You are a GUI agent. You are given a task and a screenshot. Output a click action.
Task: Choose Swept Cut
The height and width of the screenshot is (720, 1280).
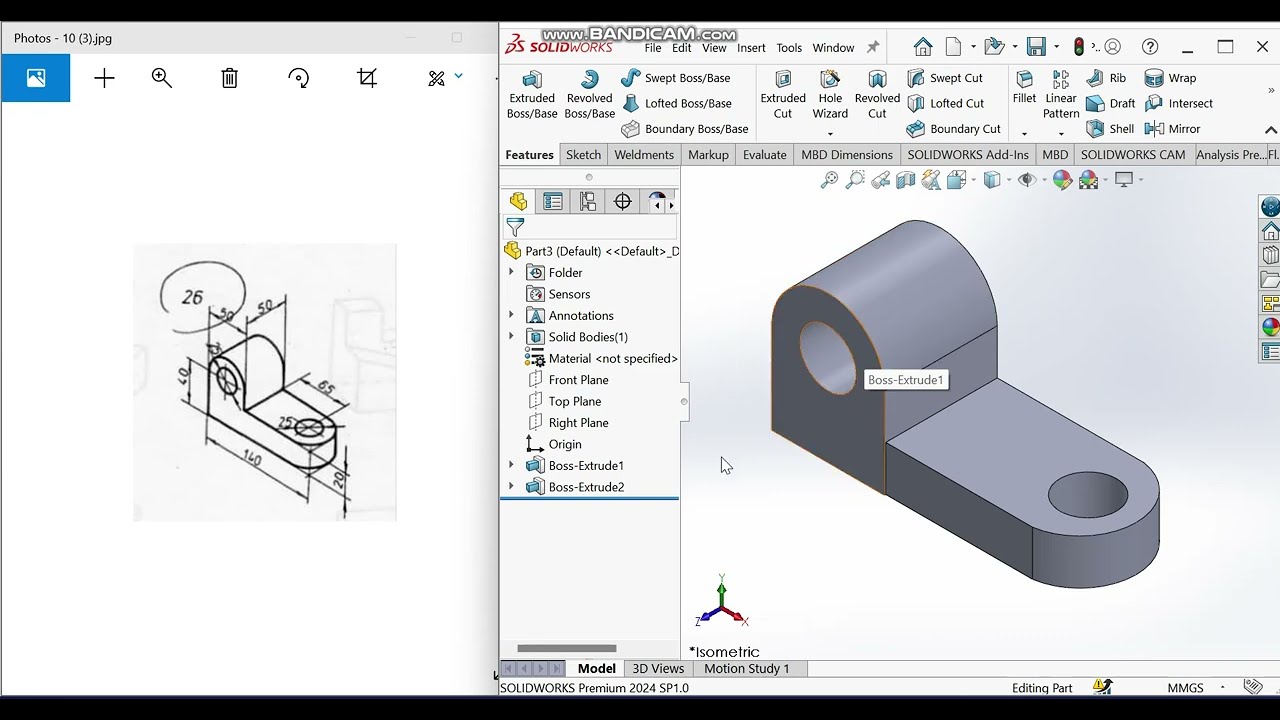click(945, 78)
